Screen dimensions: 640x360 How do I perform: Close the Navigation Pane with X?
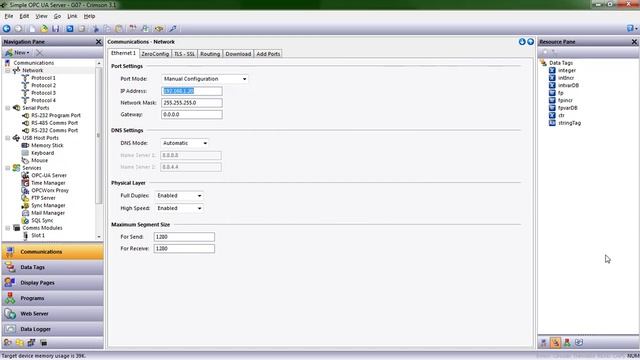[x=98, y=42]
